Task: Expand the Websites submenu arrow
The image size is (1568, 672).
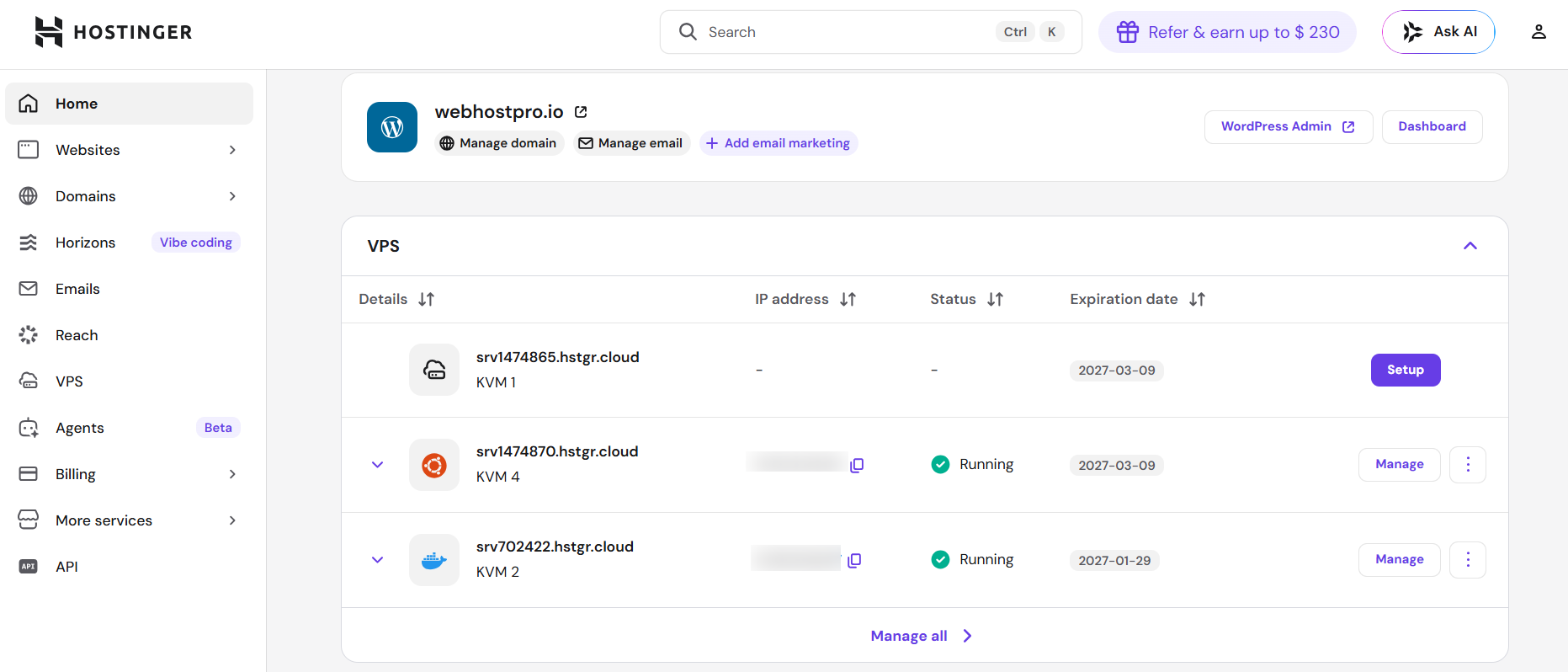Action: click(232, 150)
